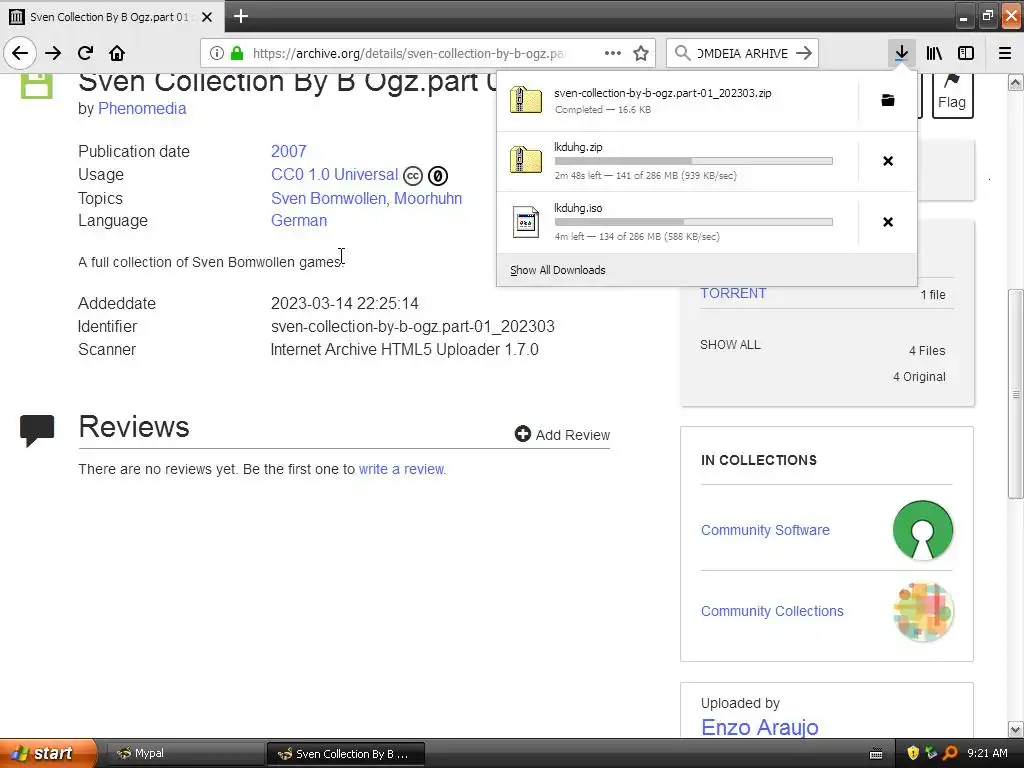Go back to the previous page

[x=20, y=53]
